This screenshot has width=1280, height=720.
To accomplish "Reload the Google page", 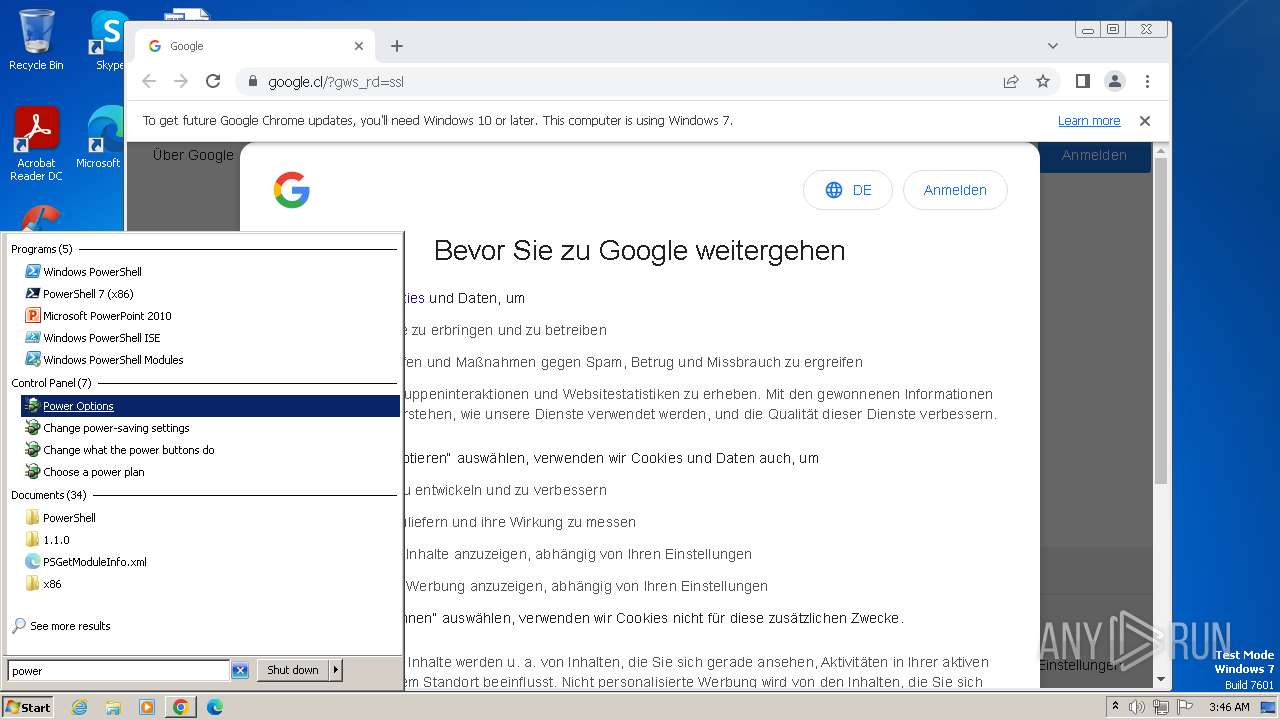I will point(213,82).
